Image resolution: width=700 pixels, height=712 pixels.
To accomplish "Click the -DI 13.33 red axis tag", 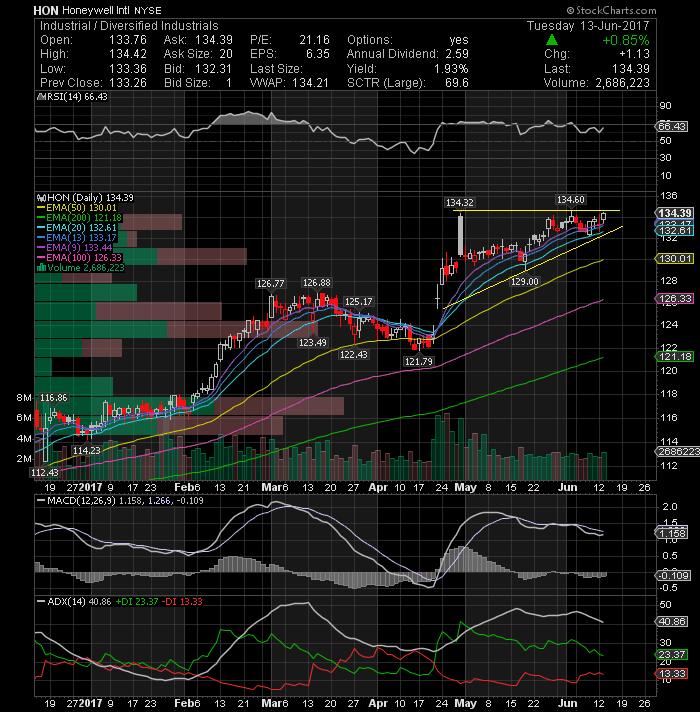I will pyautogui.click(x=672, y=674).
